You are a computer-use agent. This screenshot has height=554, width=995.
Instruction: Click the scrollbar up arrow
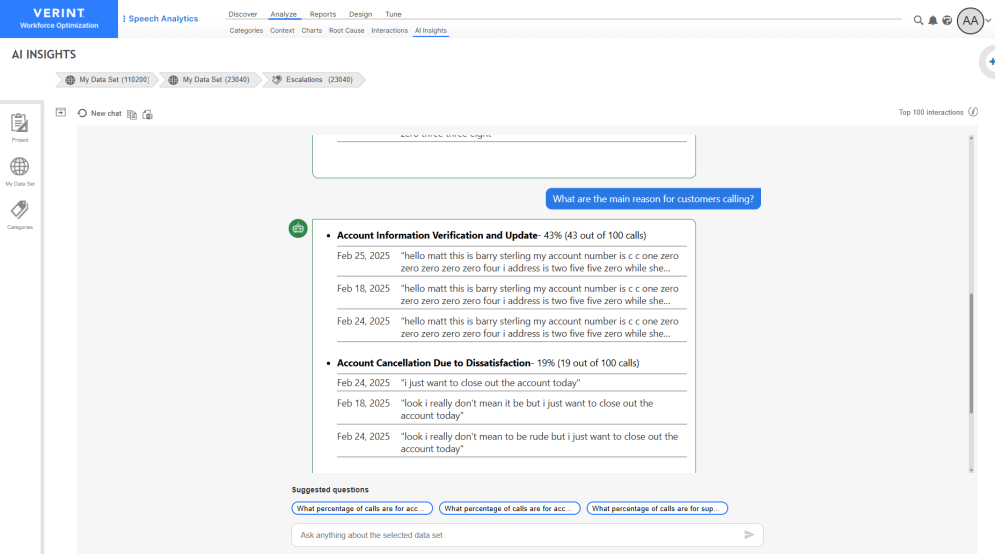(x=971, y=138)
